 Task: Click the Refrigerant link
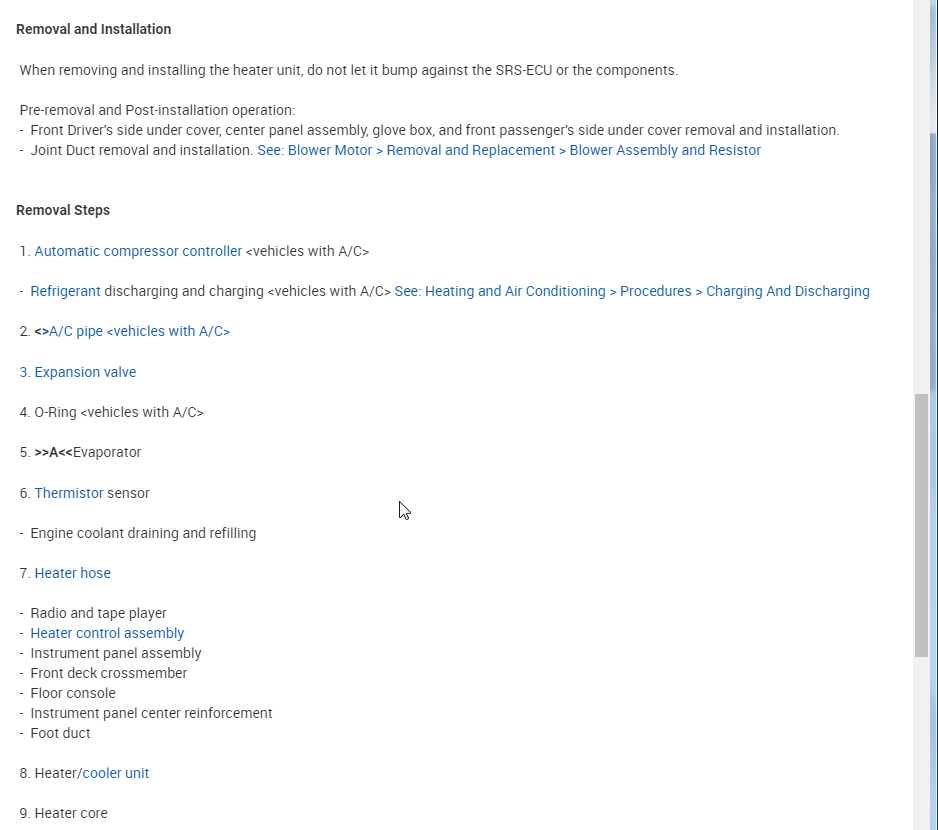[65, 291]
